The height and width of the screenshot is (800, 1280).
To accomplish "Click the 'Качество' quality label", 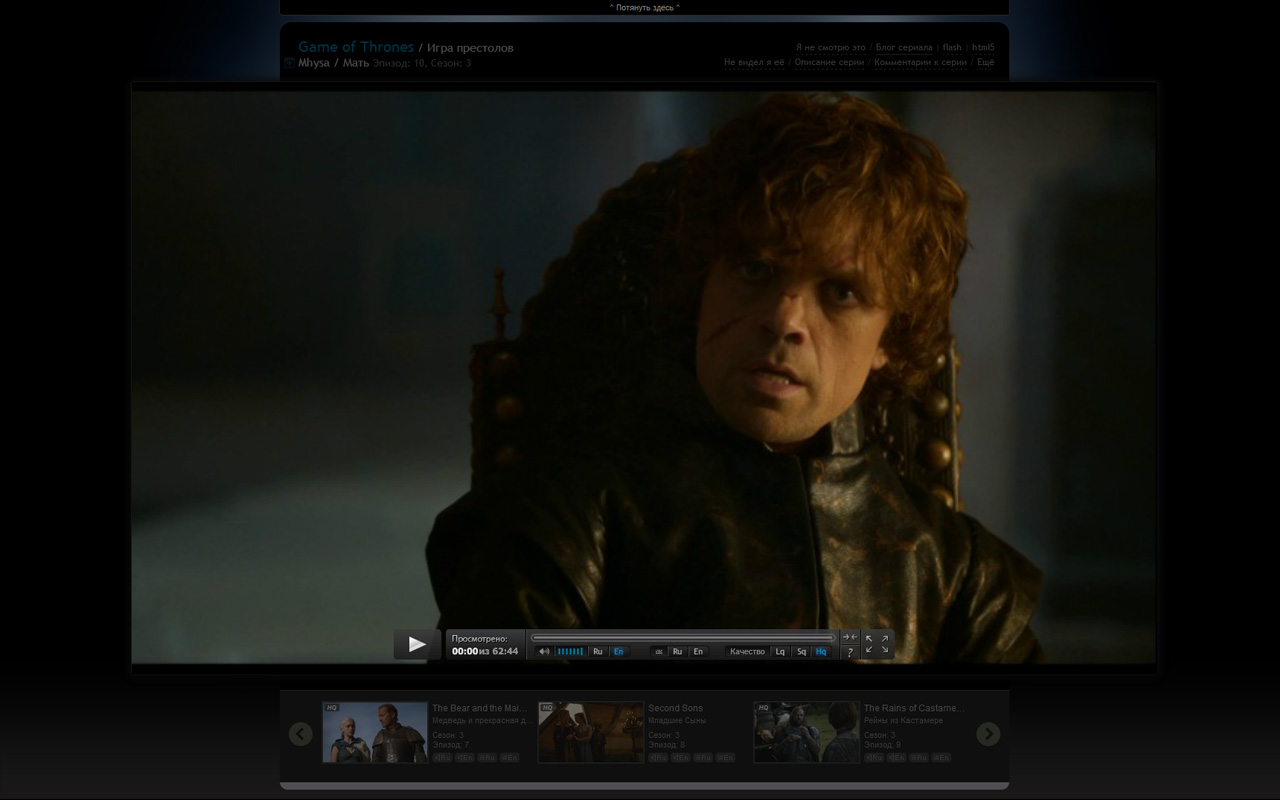I will pyautogui.click(x=747, y=652).
